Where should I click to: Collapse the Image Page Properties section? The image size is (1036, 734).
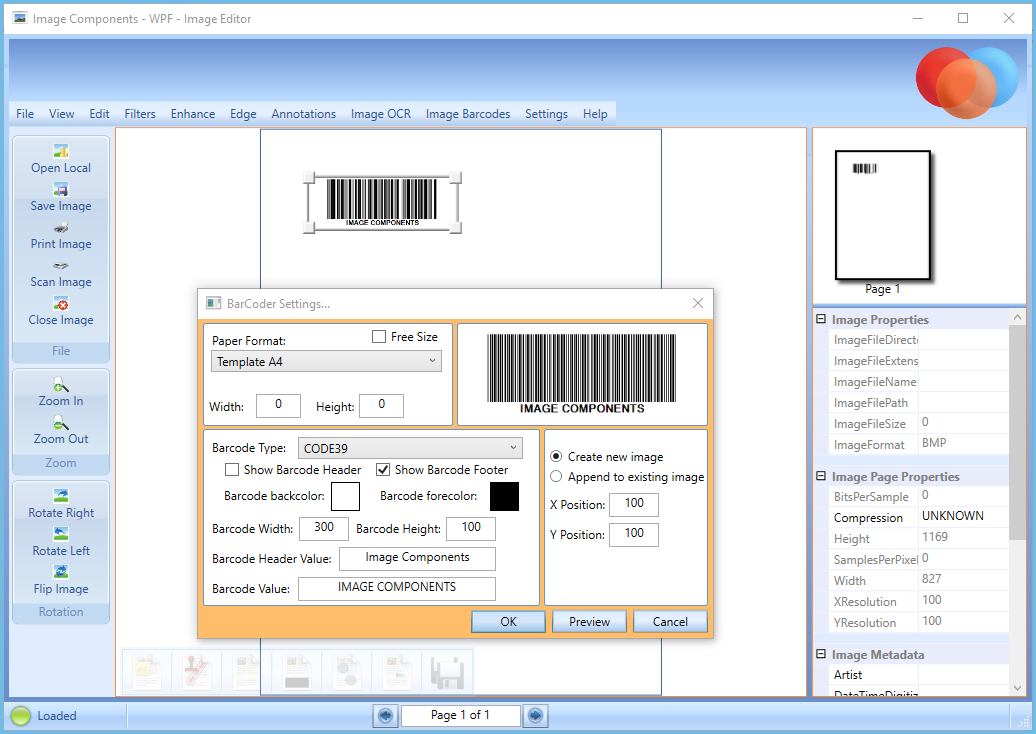(x=821, y=476)
